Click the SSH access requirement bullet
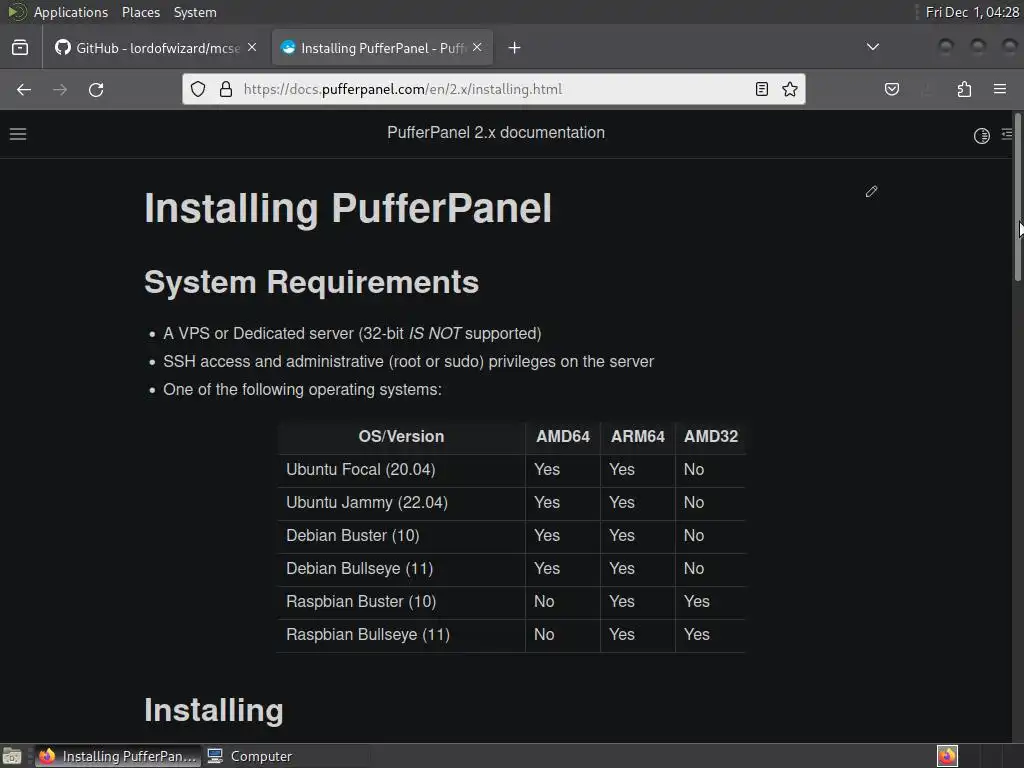1024x768 pixels. pyautogui.click(x=408, y=362)
